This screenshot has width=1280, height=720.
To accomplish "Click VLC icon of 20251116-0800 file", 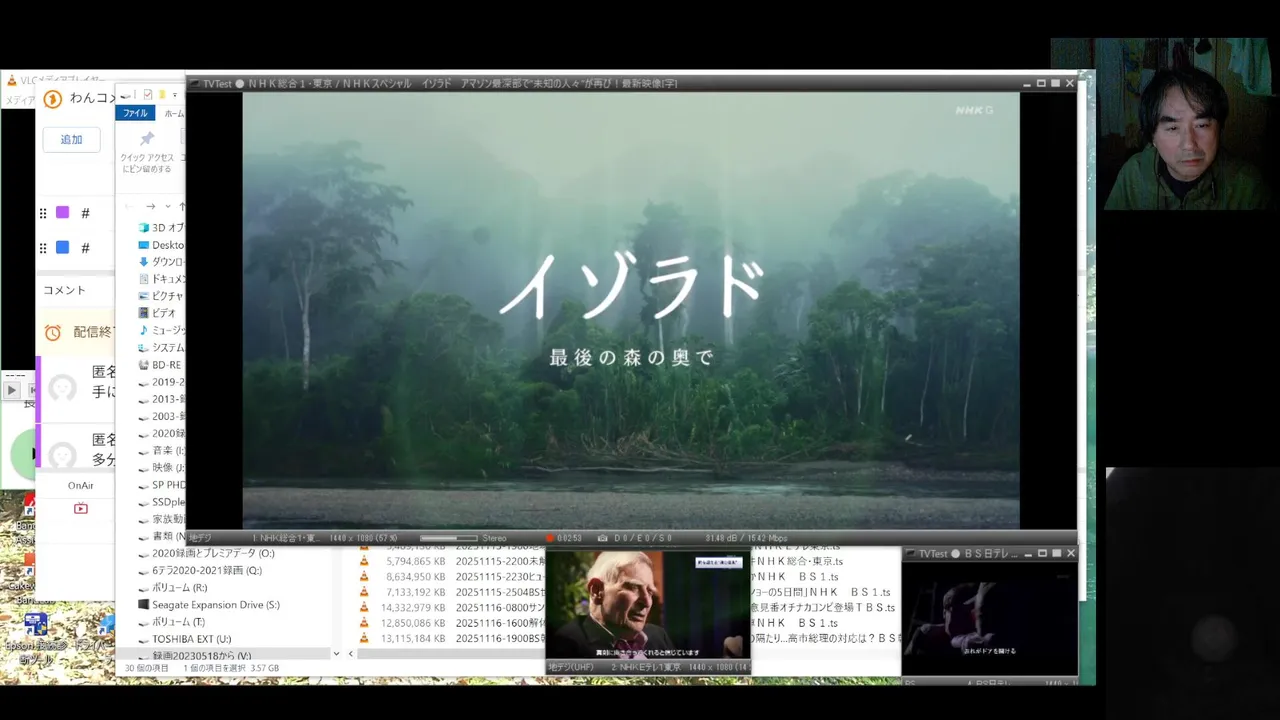I will pos(364,607).
